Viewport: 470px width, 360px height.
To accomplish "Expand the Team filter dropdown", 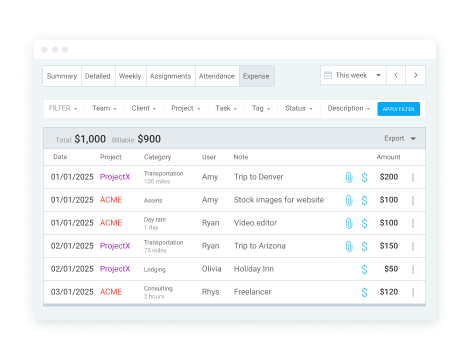I will click(104, 108).
